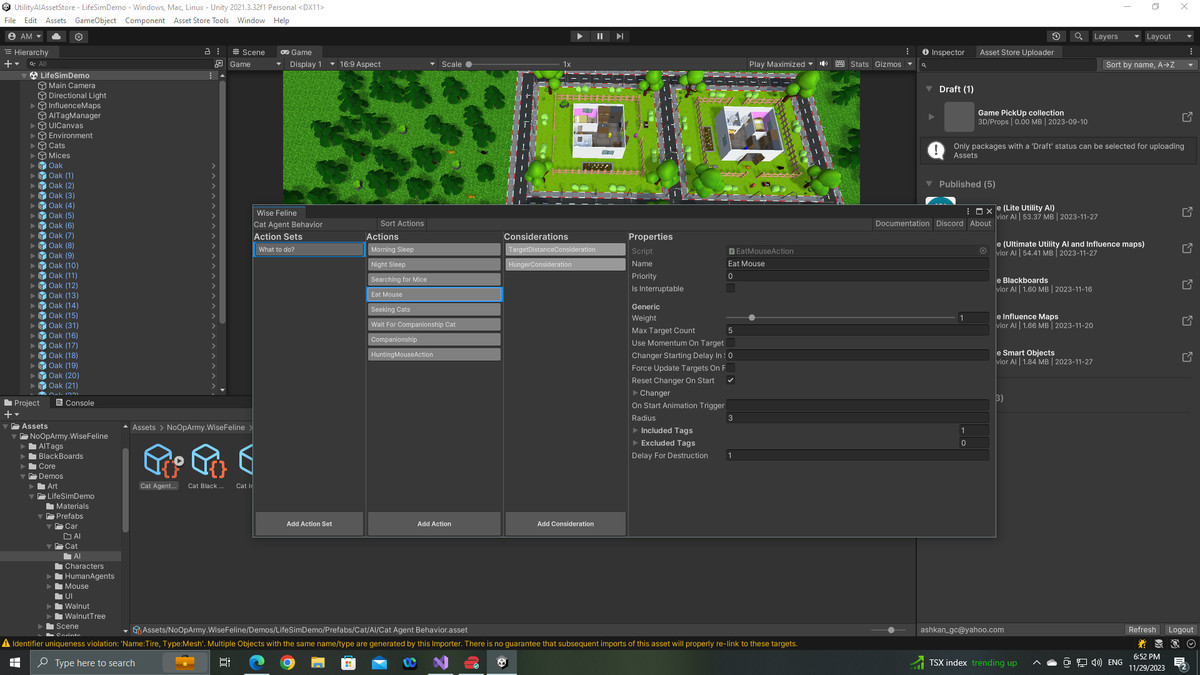1200x675 pixels.
Task: Adjust Project icon size slider
Action: tap(891, 630)
